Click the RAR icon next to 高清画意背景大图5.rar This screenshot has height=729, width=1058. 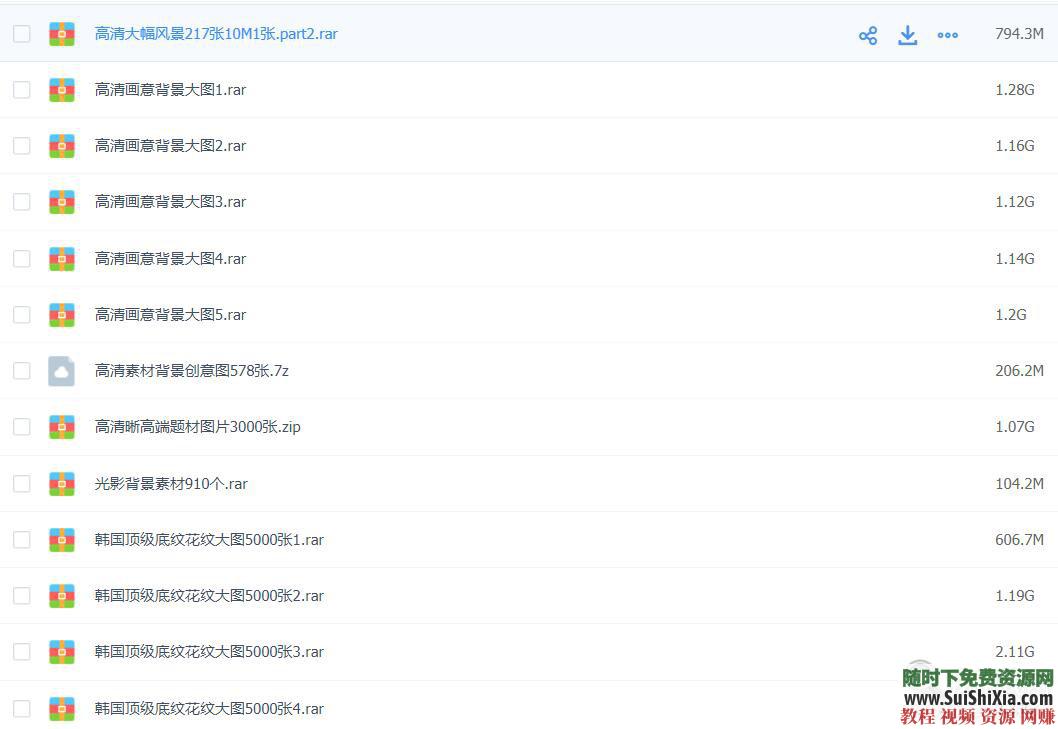click(61, 314)
